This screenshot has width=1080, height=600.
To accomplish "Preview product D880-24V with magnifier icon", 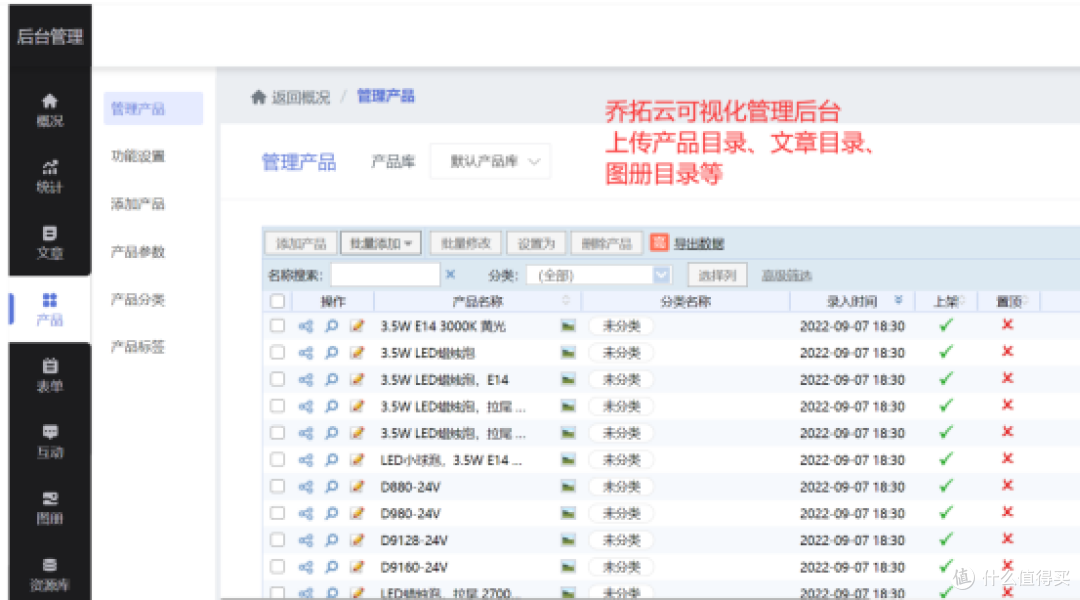I will 331,486.
